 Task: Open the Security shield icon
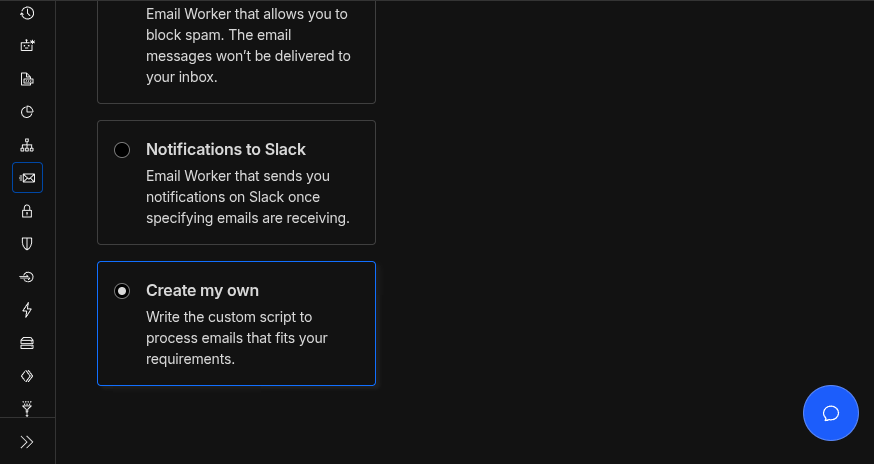click(x=27, y=243)
